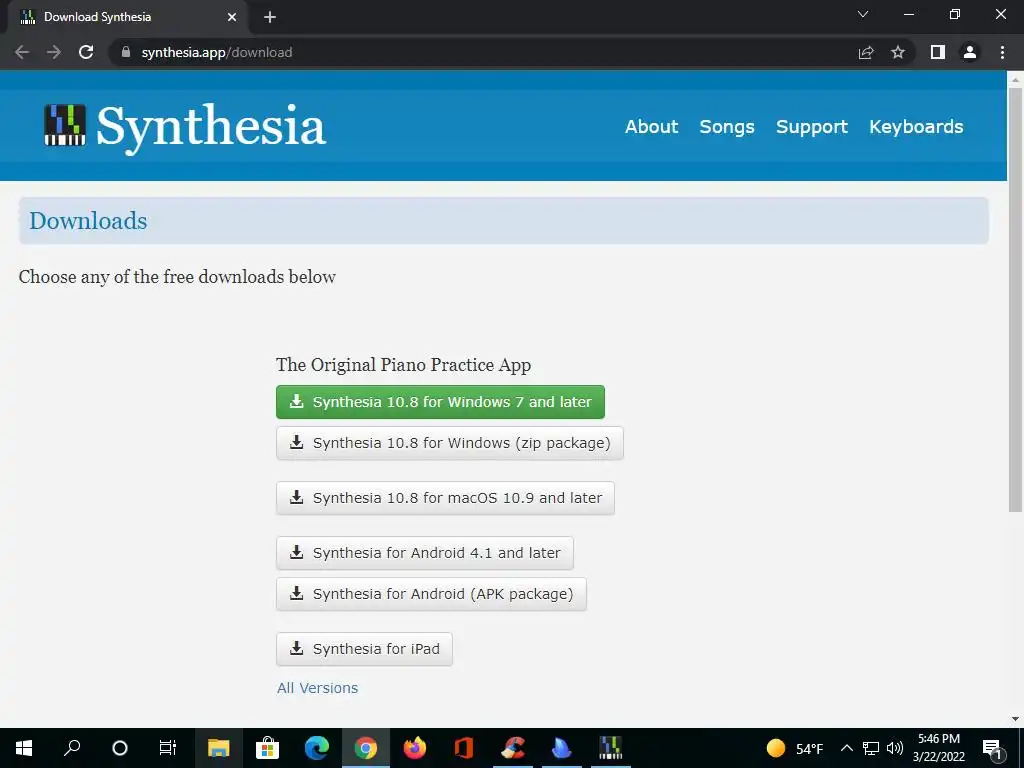
Task: Open the Chrome profile icon
Action: tap(970, 52)
